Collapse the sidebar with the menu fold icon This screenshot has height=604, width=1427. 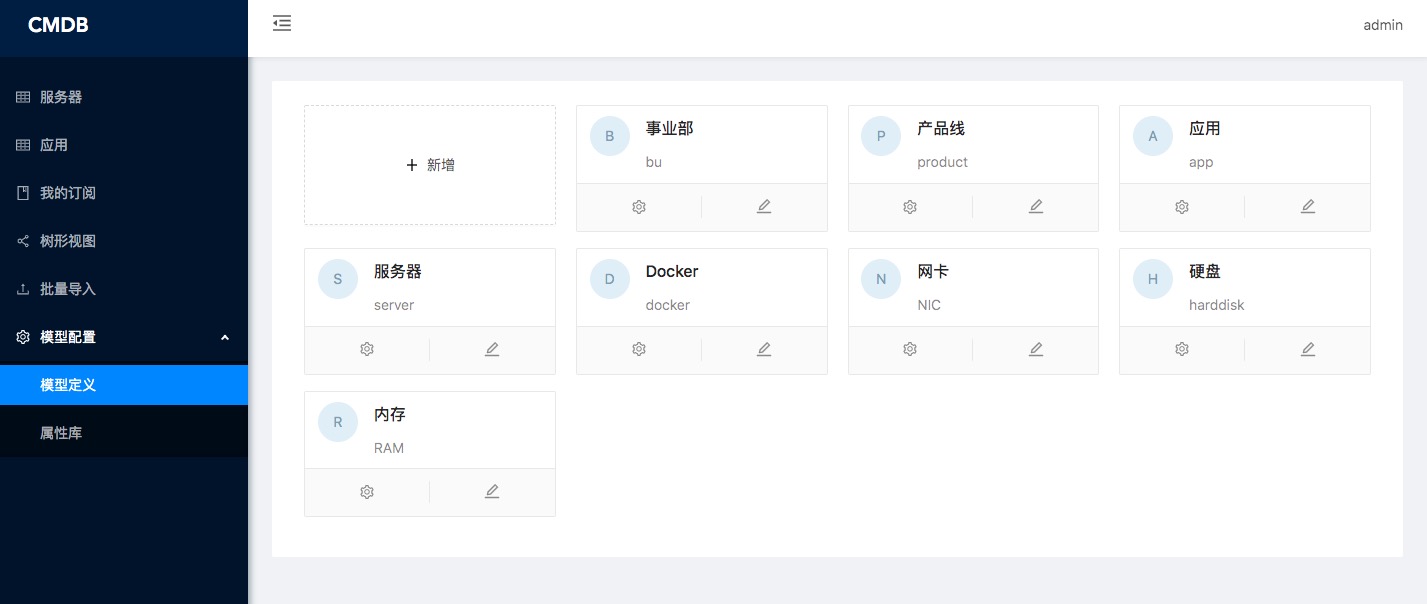(x=282, y=24)
